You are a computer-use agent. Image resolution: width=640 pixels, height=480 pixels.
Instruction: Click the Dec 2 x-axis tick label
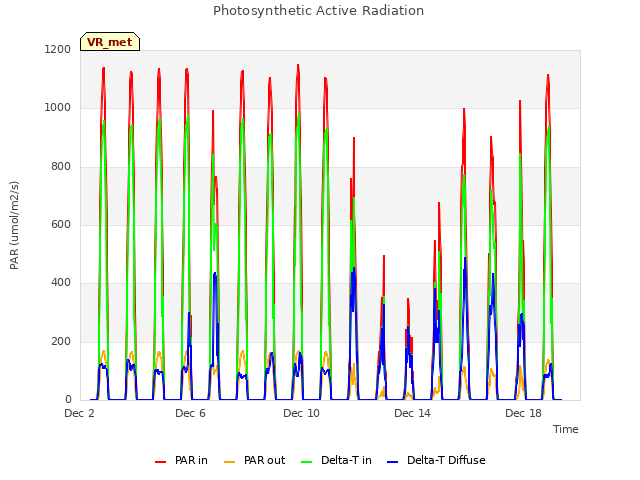click(79, 413)
